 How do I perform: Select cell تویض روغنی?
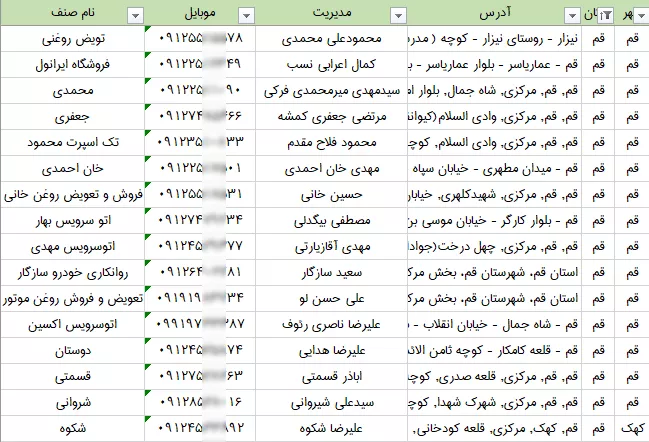(72, 39)
